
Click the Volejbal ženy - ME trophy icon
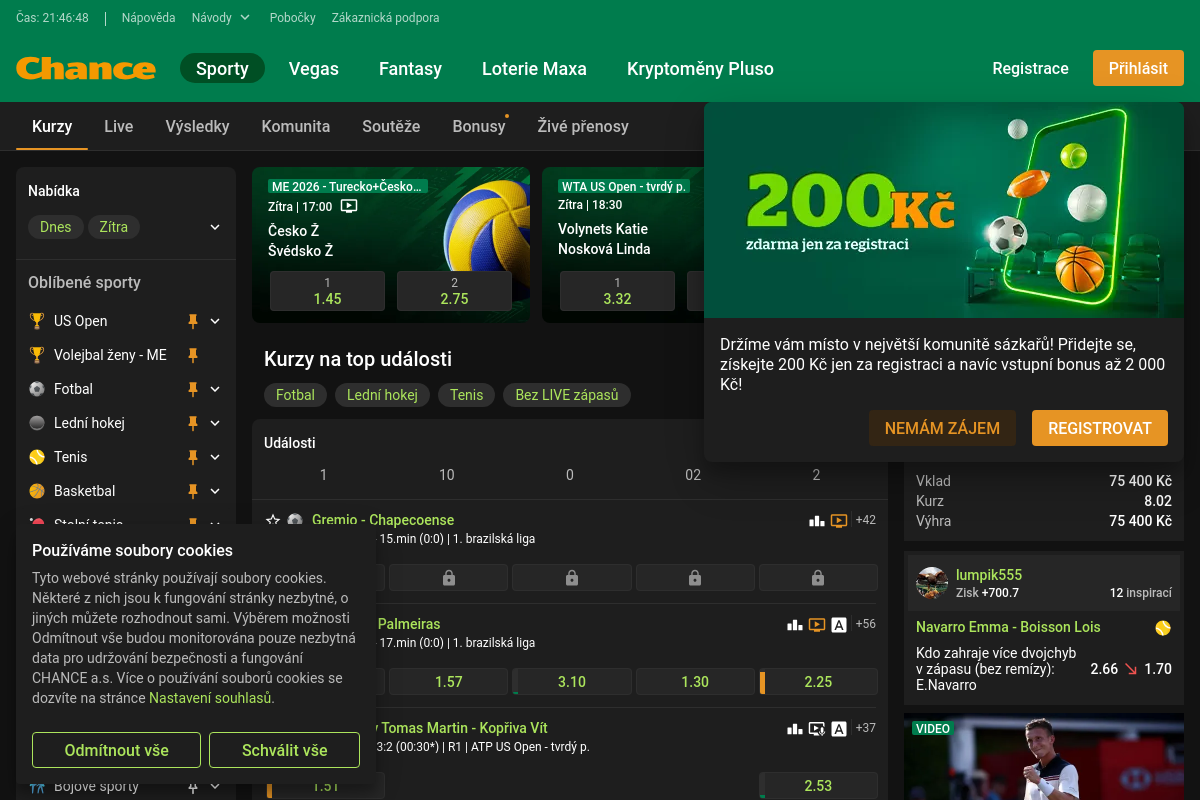(37, 355)
